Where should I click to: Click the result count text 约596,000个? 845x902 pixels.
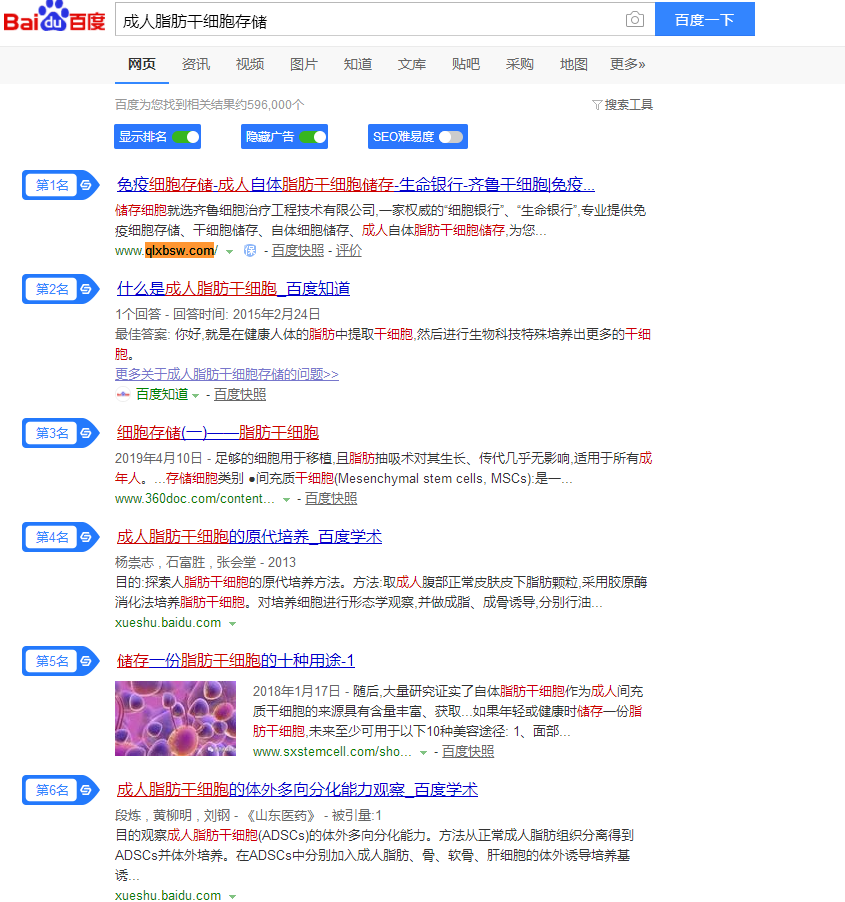[x=269, y=105]
